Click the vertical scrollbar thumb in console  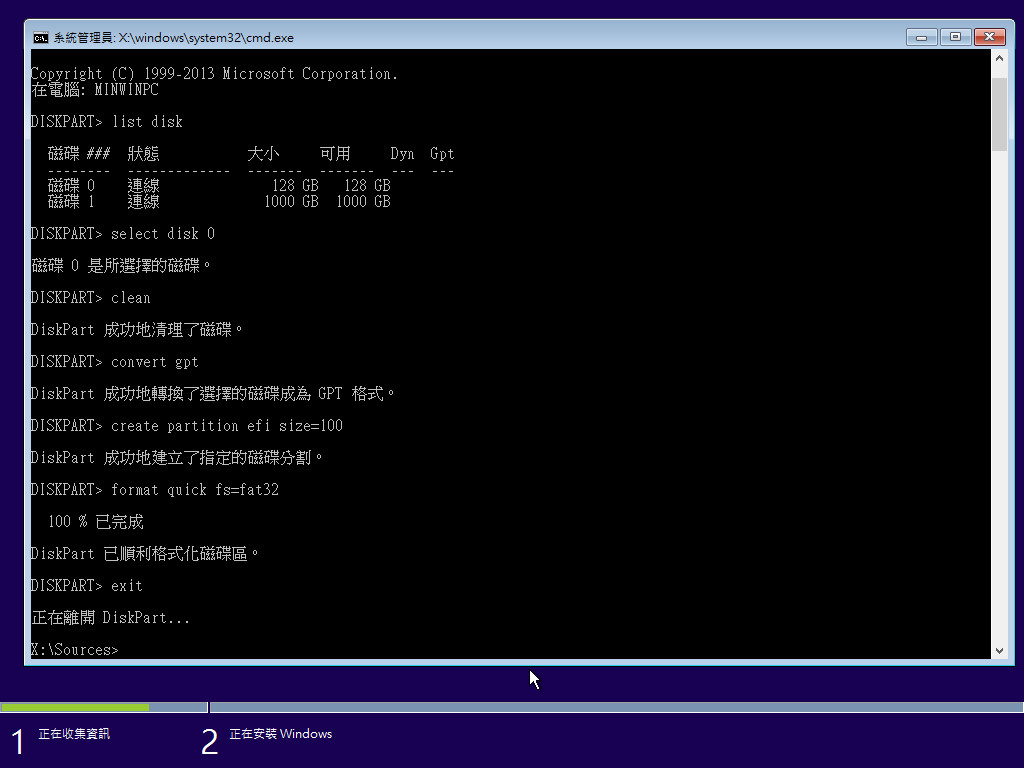tap(999, 114)
